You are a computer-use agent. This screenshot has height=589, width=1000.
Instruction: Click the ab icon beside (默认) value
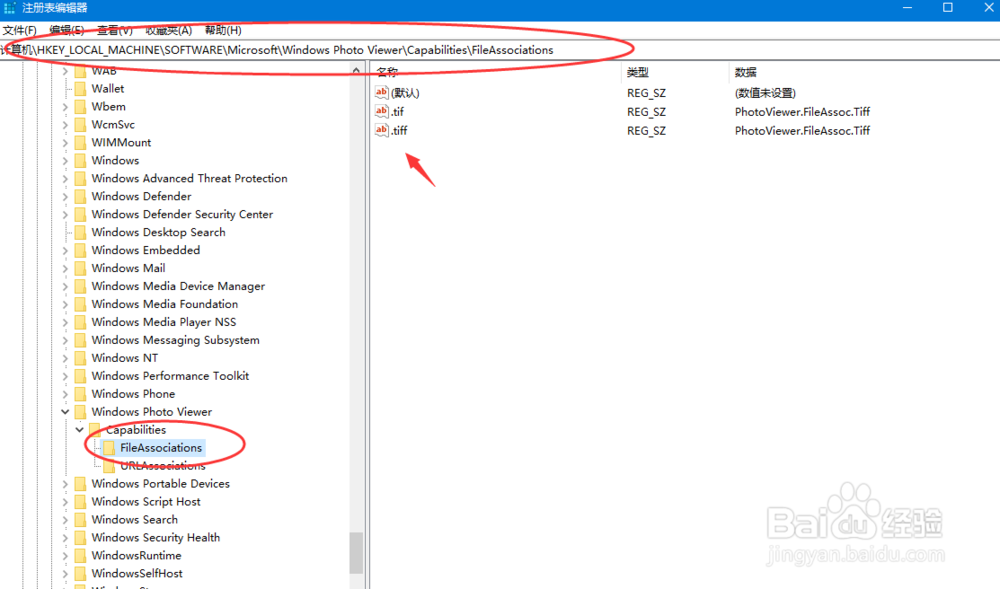point(381,92)
